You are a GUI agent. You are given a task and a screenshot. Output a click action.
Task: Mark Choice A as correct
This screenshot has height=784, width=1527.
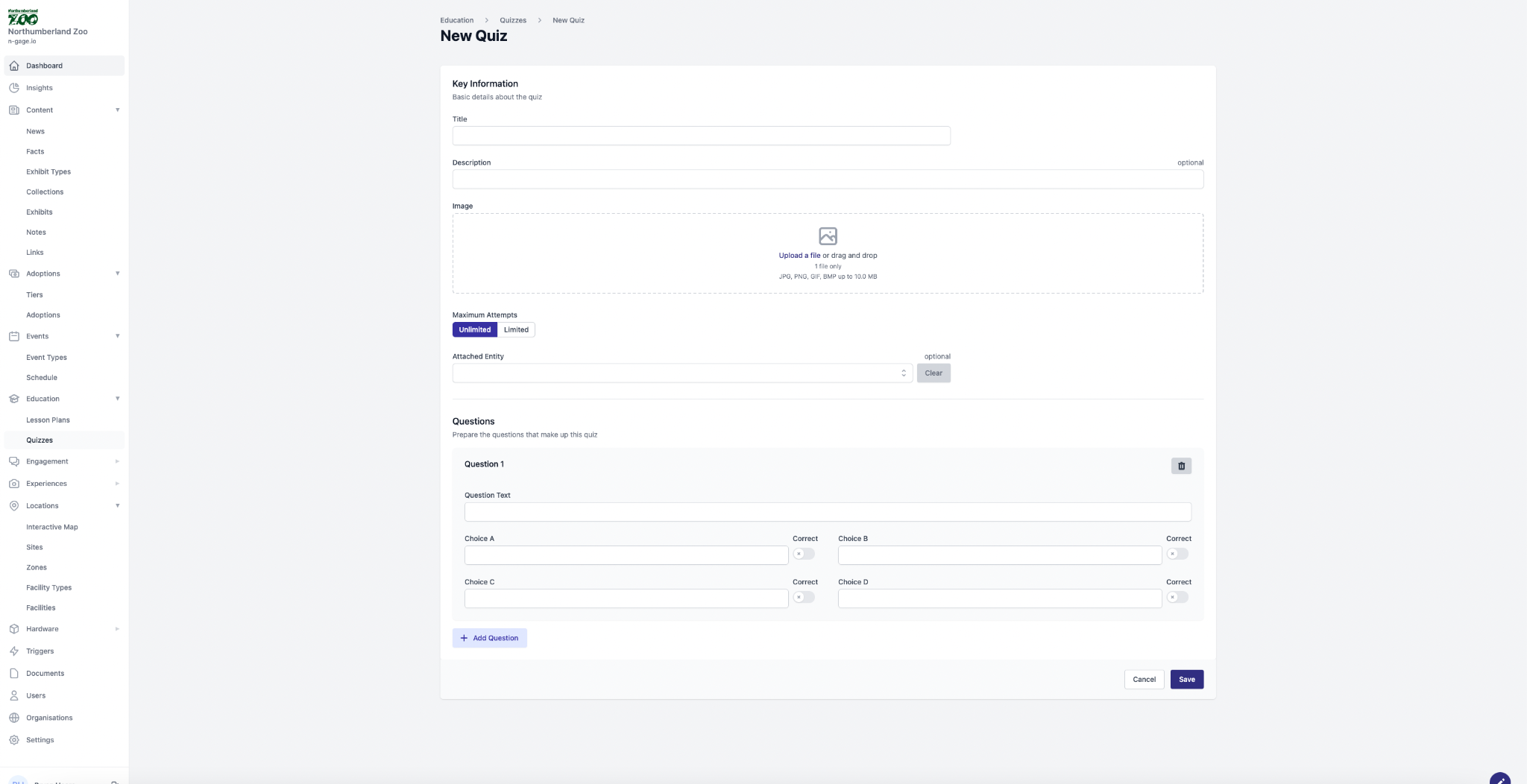[804, 554]
